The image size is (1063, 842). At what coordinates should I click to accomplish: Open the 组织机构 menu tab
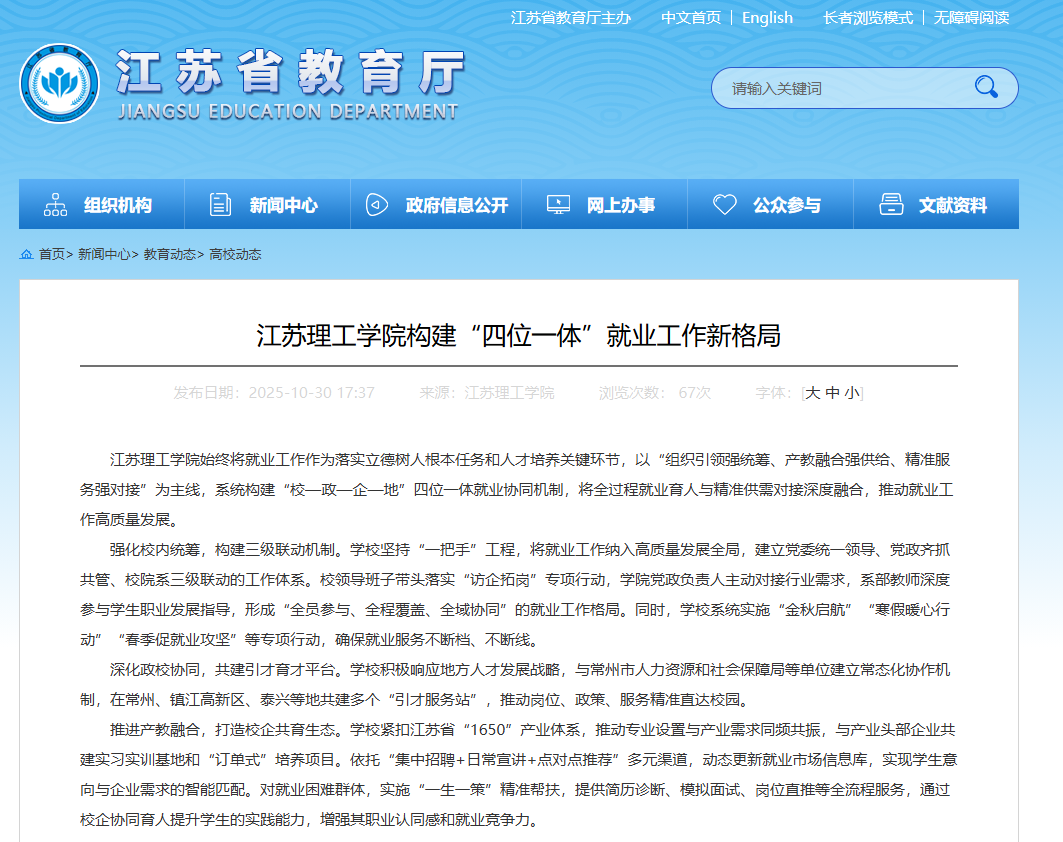pyautogui.click(x=118, y=205)
